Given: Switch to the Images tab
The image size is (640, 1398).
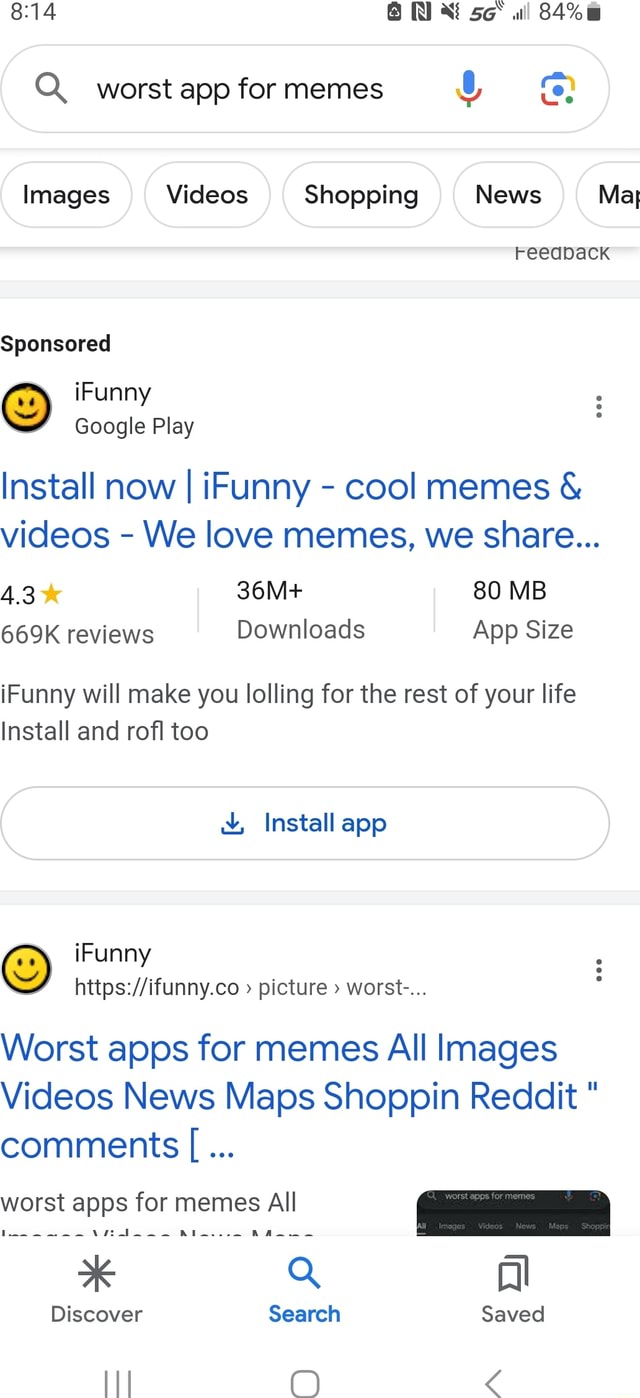Looking at the screenshot, I should click(66, 195).
